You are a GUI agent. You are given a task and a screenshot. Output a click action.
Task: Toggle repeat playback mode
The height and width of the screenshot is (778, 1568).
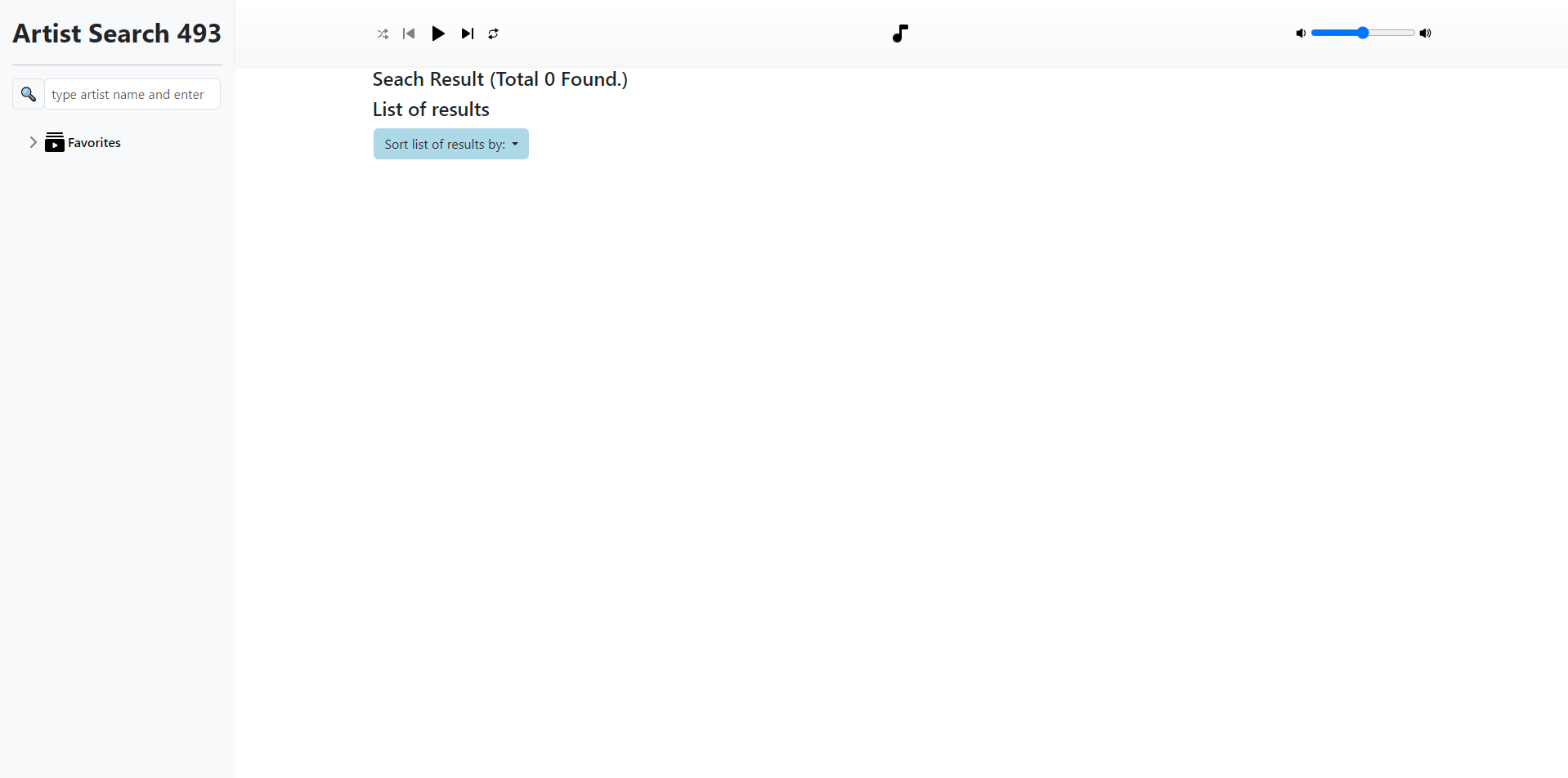point(493,34)
